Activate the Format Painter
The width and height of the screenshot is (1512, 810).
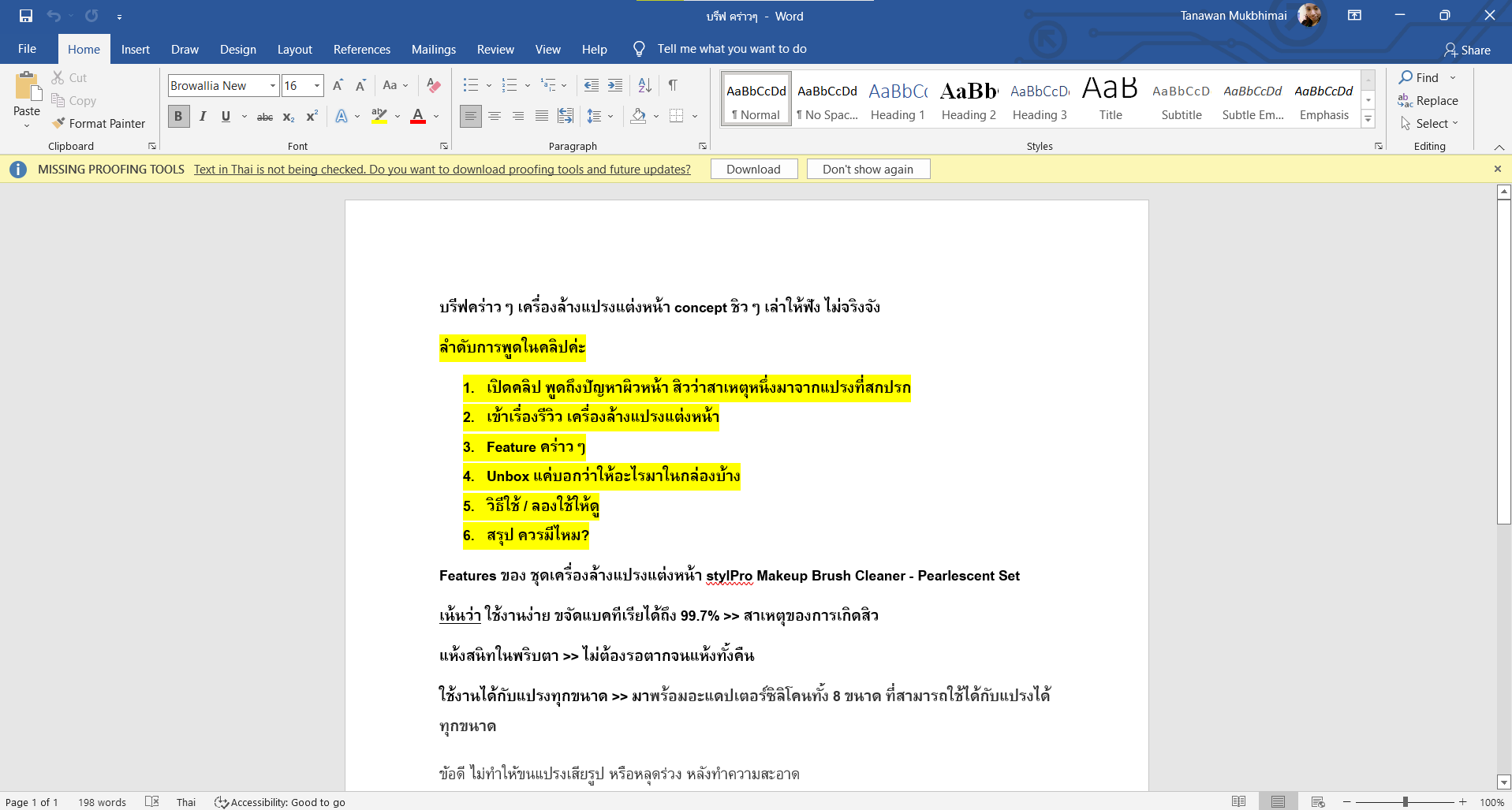coord(99,124)
